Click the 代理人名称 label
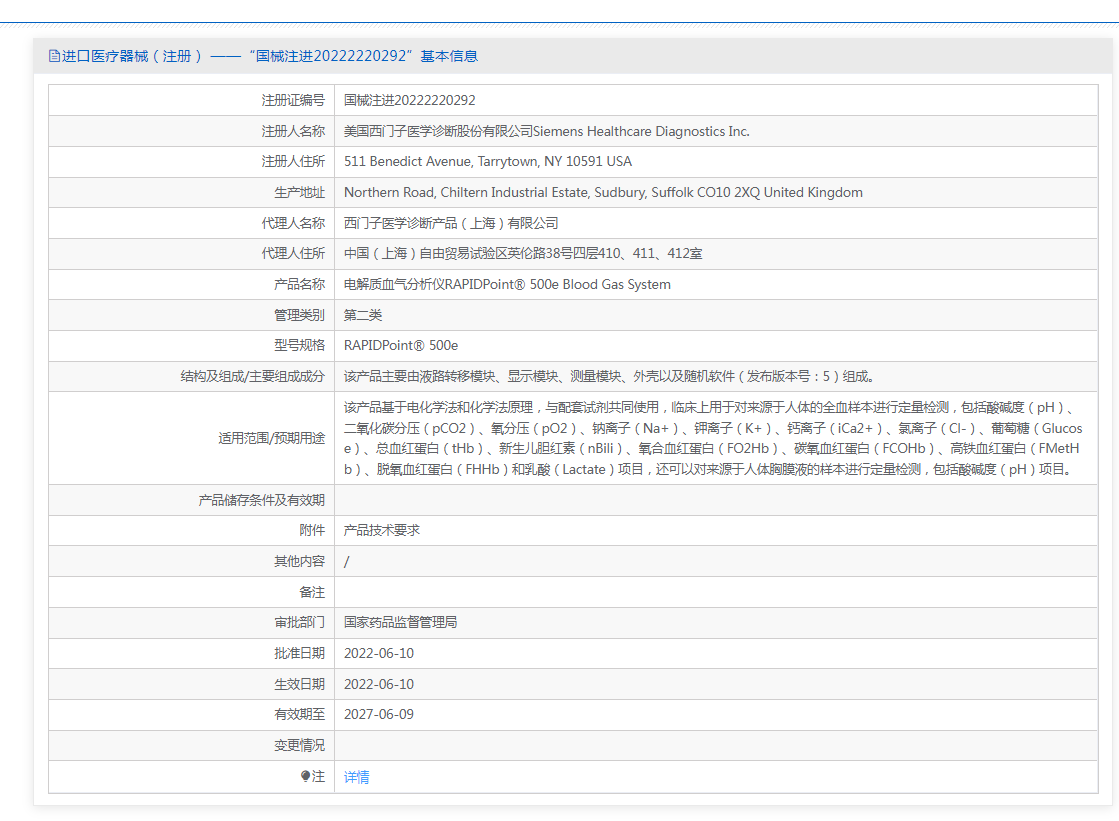 tap(293, 223)
